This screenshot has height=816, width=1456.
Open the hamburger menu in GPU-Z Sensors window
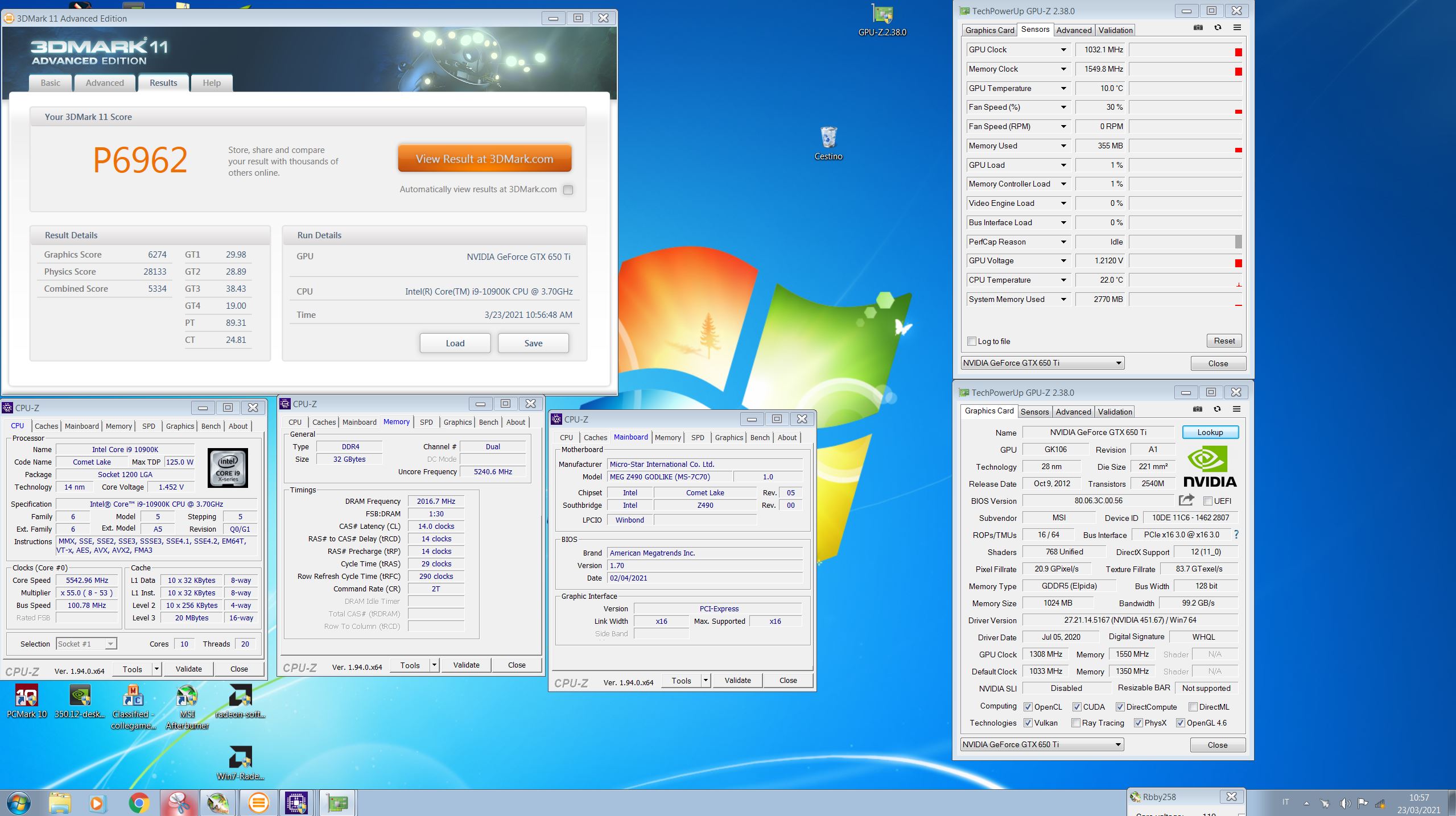point(1237,28)
